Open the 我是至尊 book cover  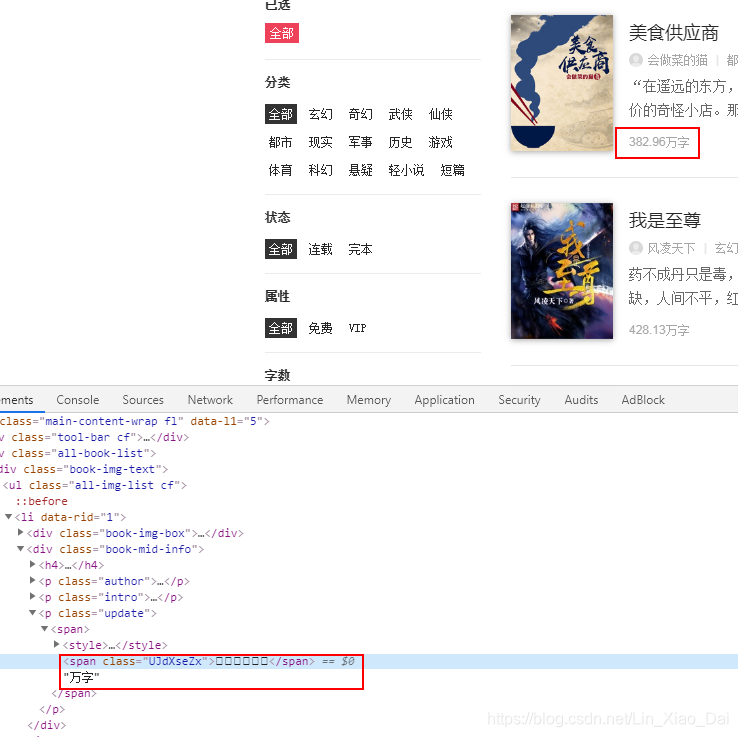point(562,271)
